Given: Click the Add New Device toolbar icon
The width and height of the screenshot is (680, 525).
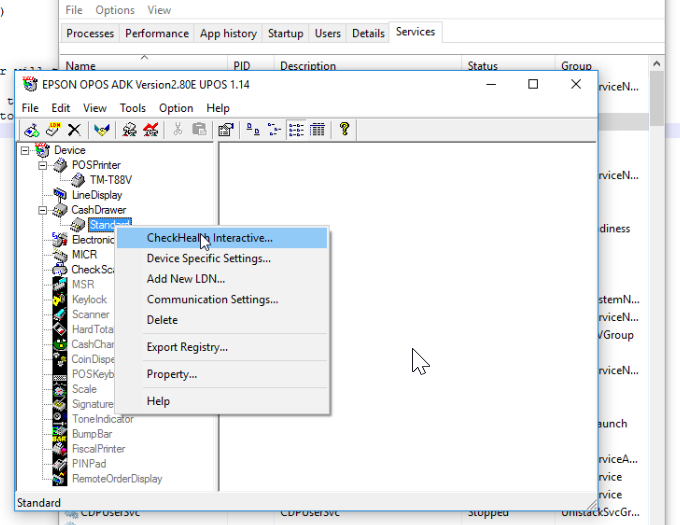Looking at the screenshot, I should pyautogui.click(x=32, y=130).
